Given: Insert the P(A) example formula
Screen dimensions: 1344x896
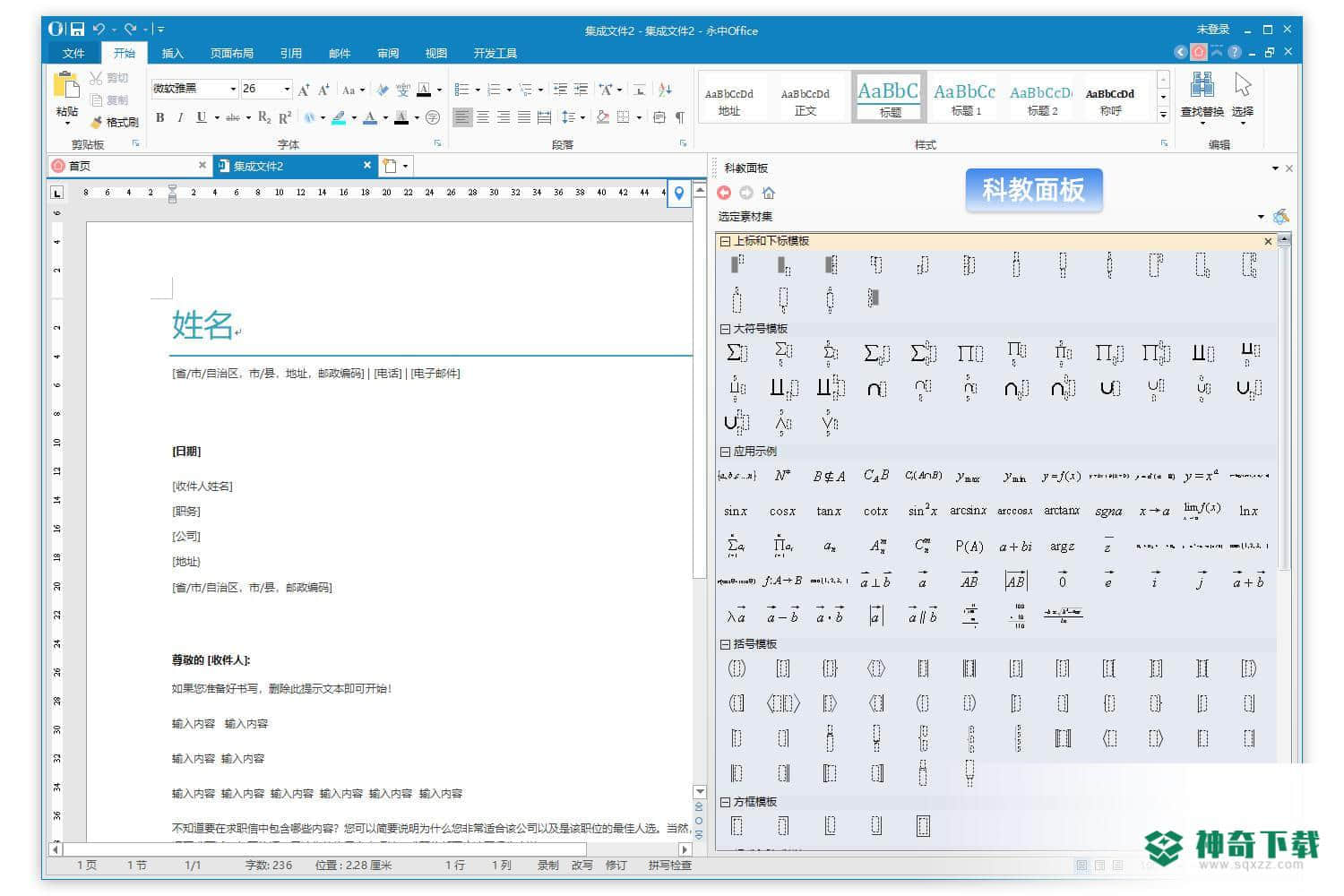Looking at the screenshot, I should 969,546.
